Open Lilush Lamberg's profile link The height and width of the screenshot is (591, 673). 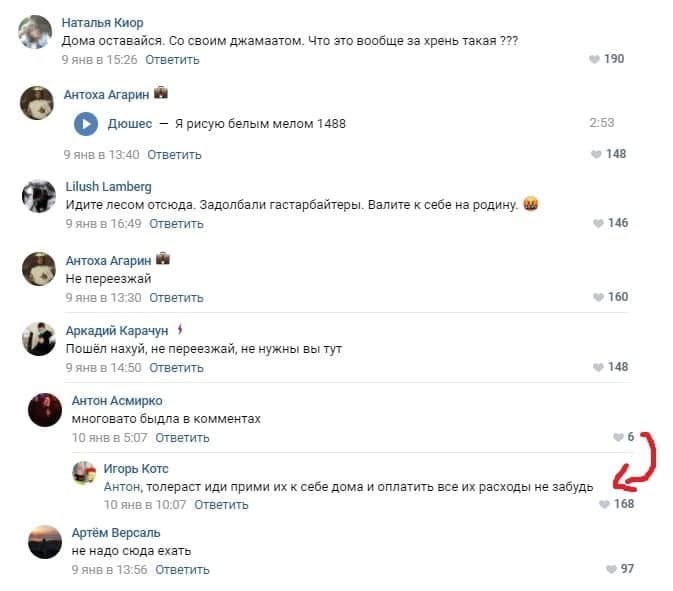pos(109,187)
